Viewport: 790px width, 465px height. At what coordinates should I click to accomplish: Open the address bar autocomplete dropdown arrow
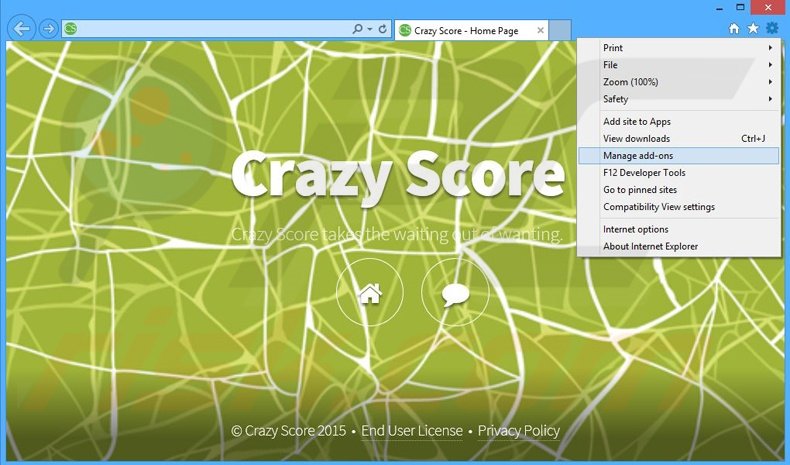[370, 29]
